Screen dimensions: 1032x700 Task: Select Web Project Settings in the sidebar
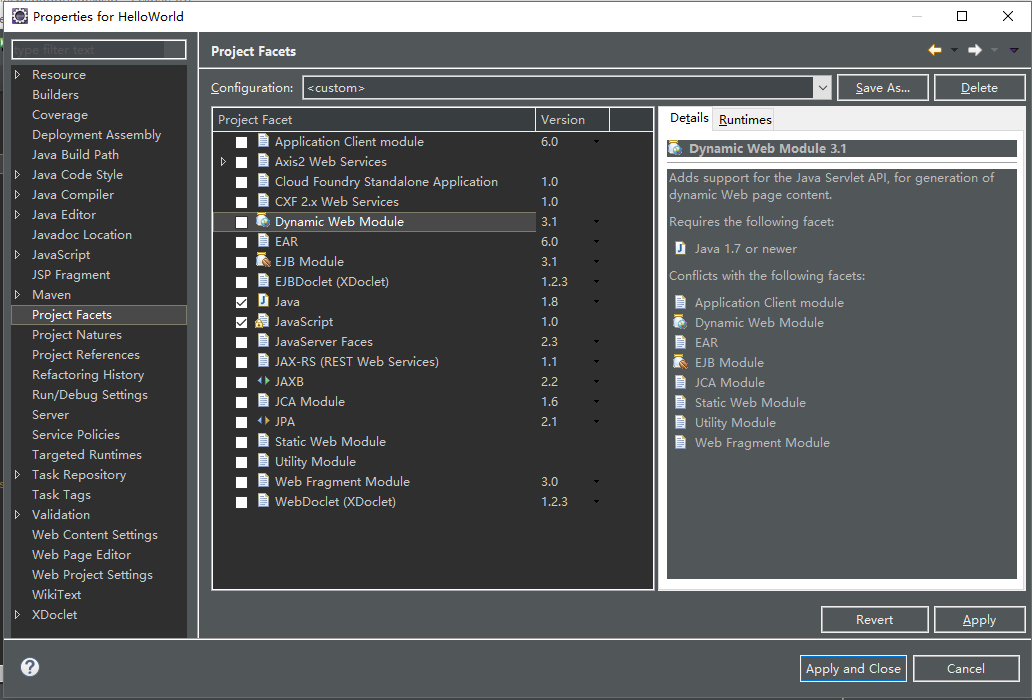point(92,574)
